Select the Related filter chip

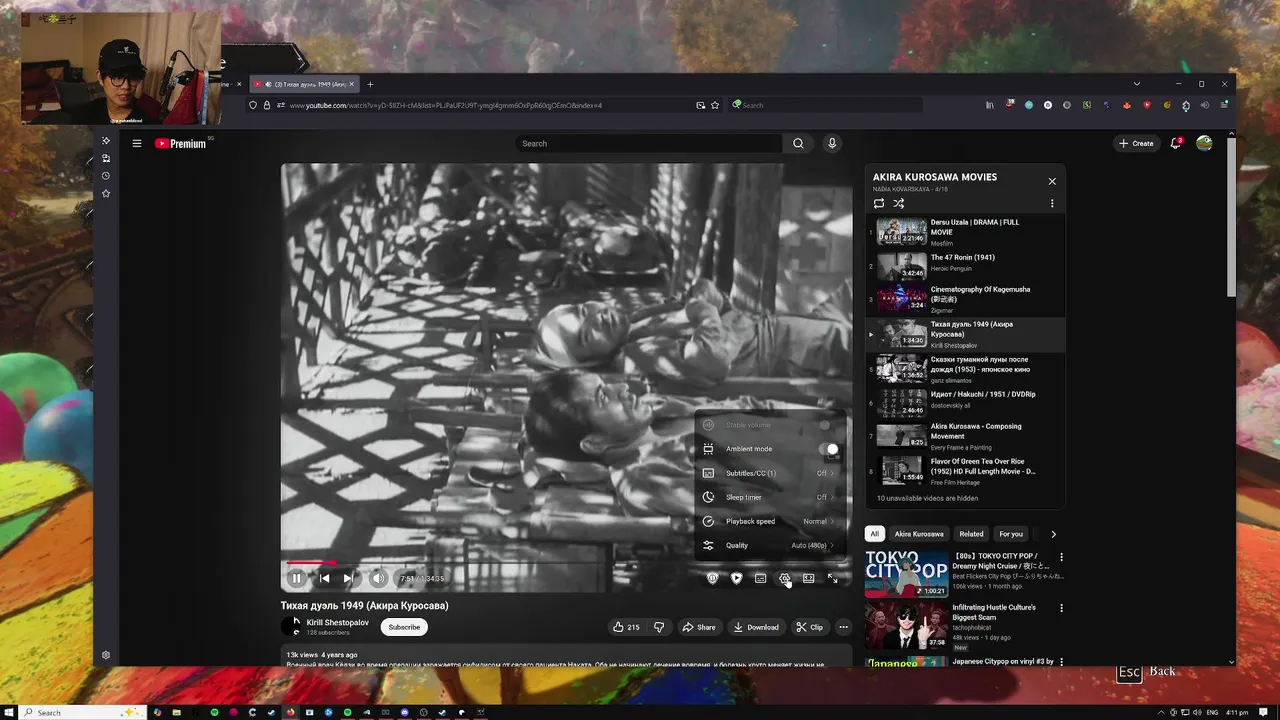(x=971, y=534)
